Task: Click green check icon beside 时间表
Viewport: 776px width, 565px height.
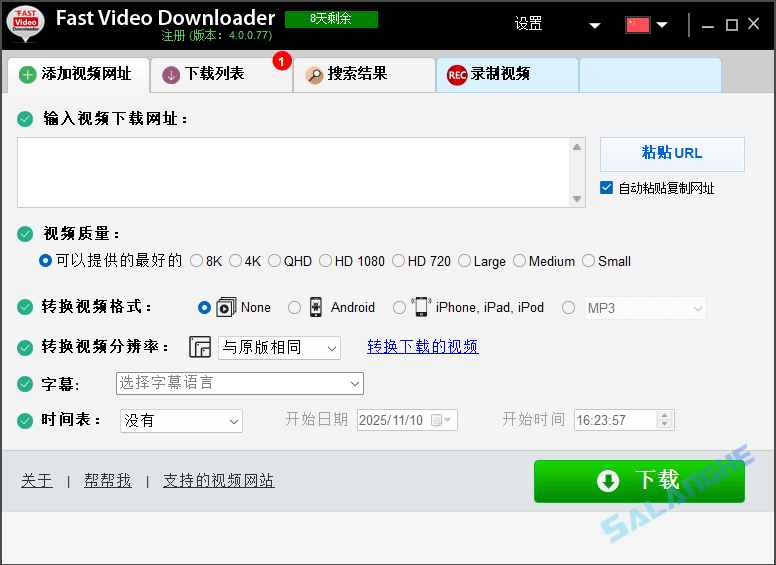Action: tap(25, 421)
